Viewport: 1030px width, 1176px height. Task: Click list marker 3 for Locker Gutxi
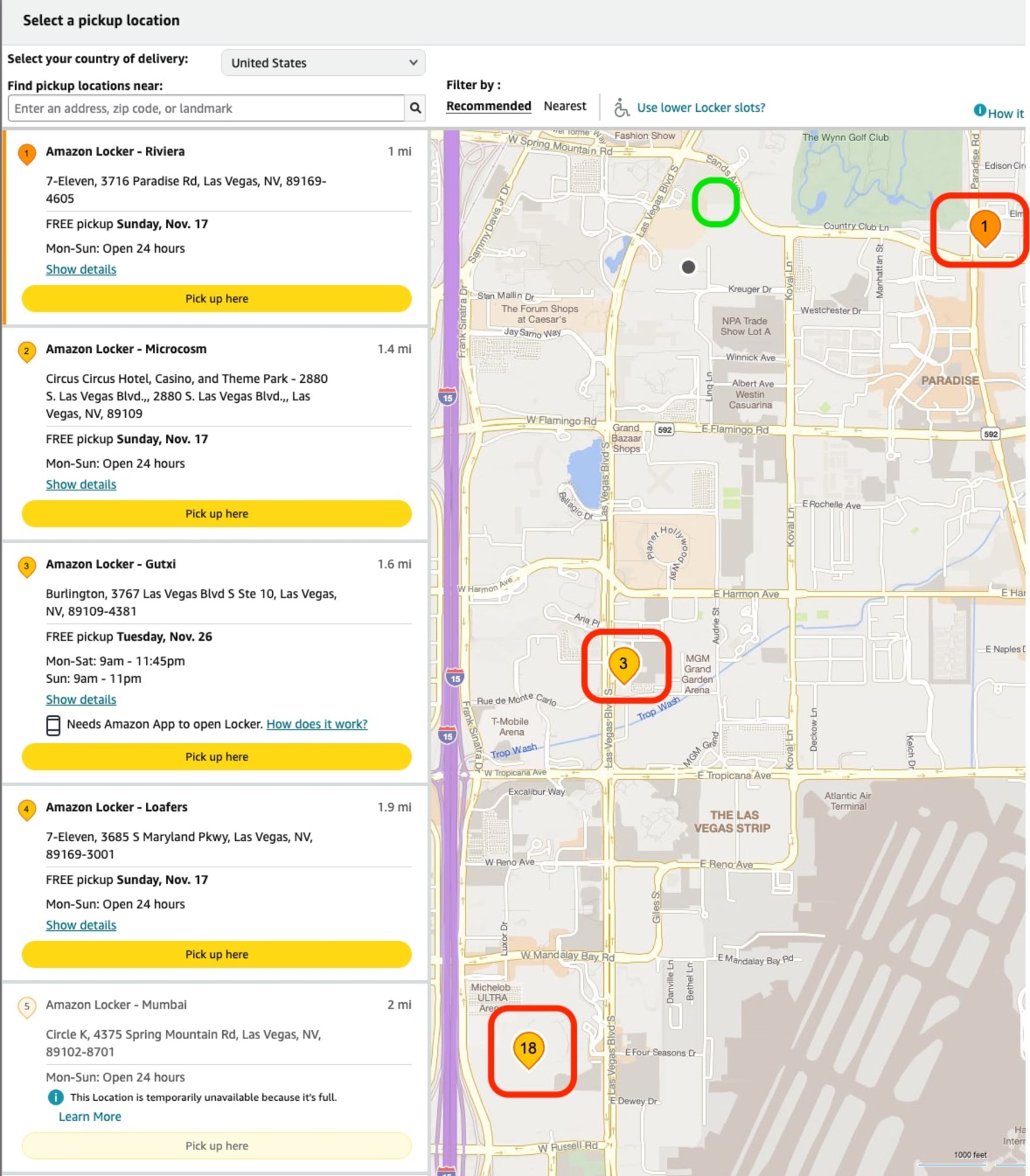pos(26,567)
